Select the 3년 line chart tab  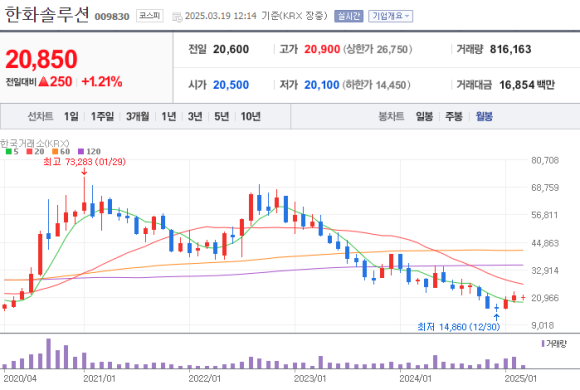click(195, 117)
